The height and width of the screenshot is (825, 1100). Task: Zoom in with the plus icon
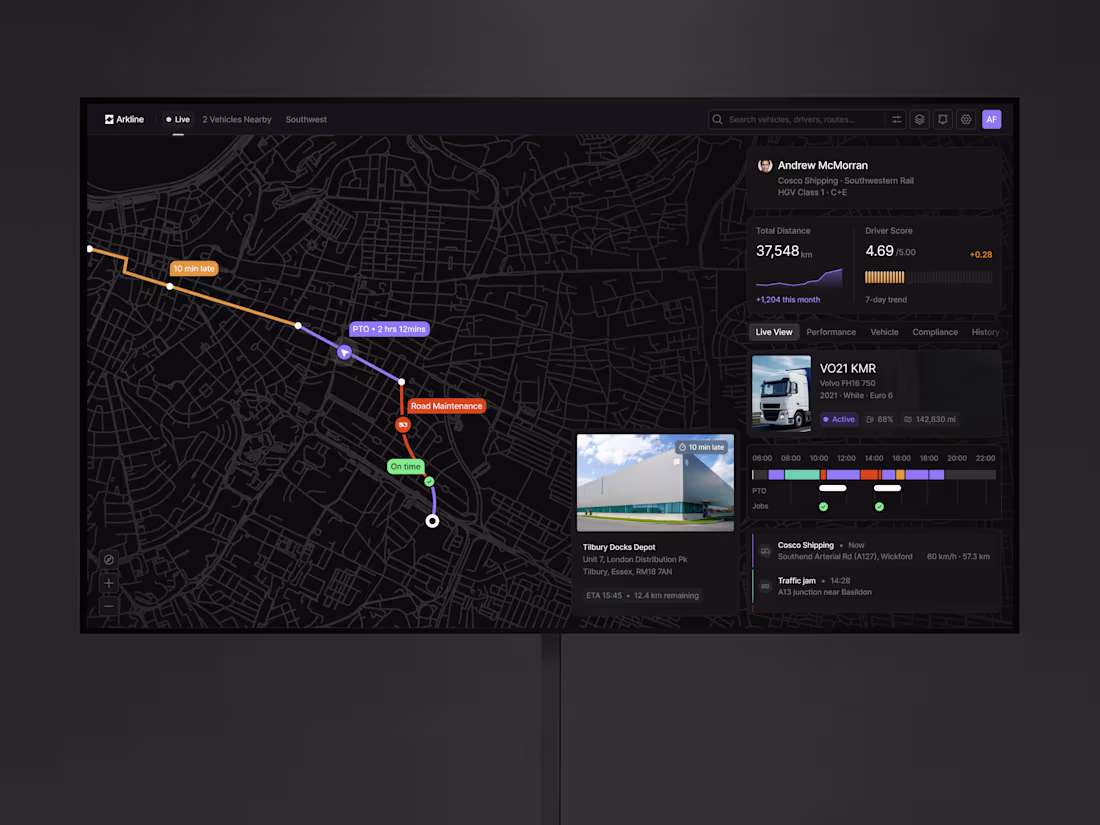[x=109, y=583]
